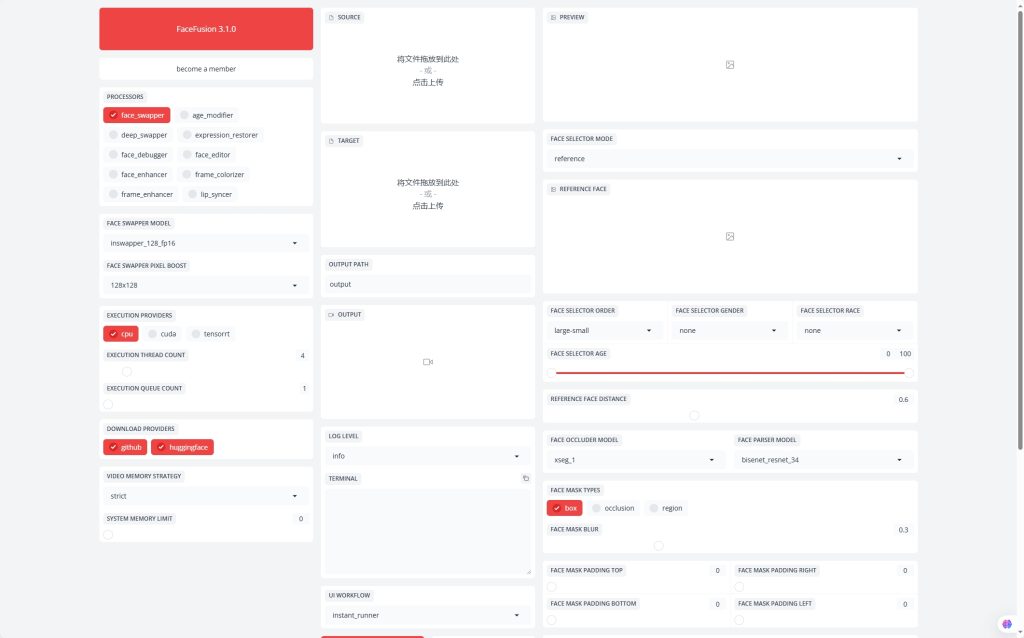Click the video icon in the Output panel

pyautogui.click(x=428, y=362)
